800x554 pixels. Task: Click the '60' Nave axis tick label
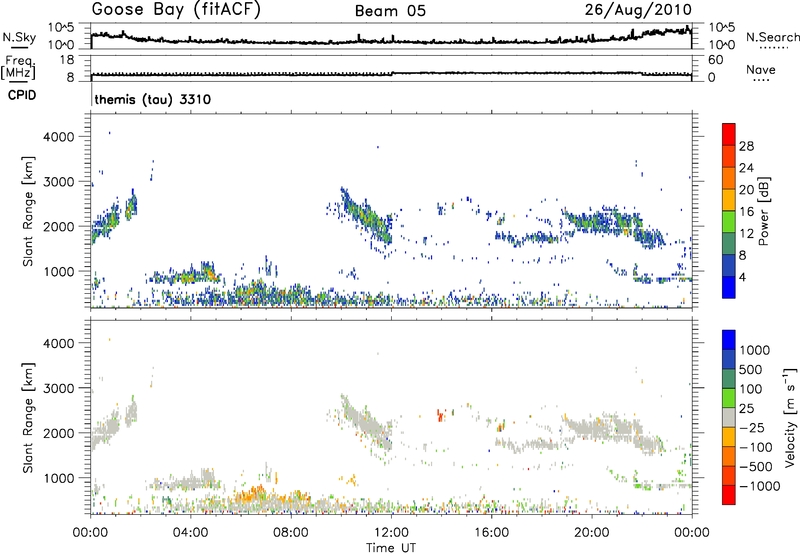click(715, 60)
